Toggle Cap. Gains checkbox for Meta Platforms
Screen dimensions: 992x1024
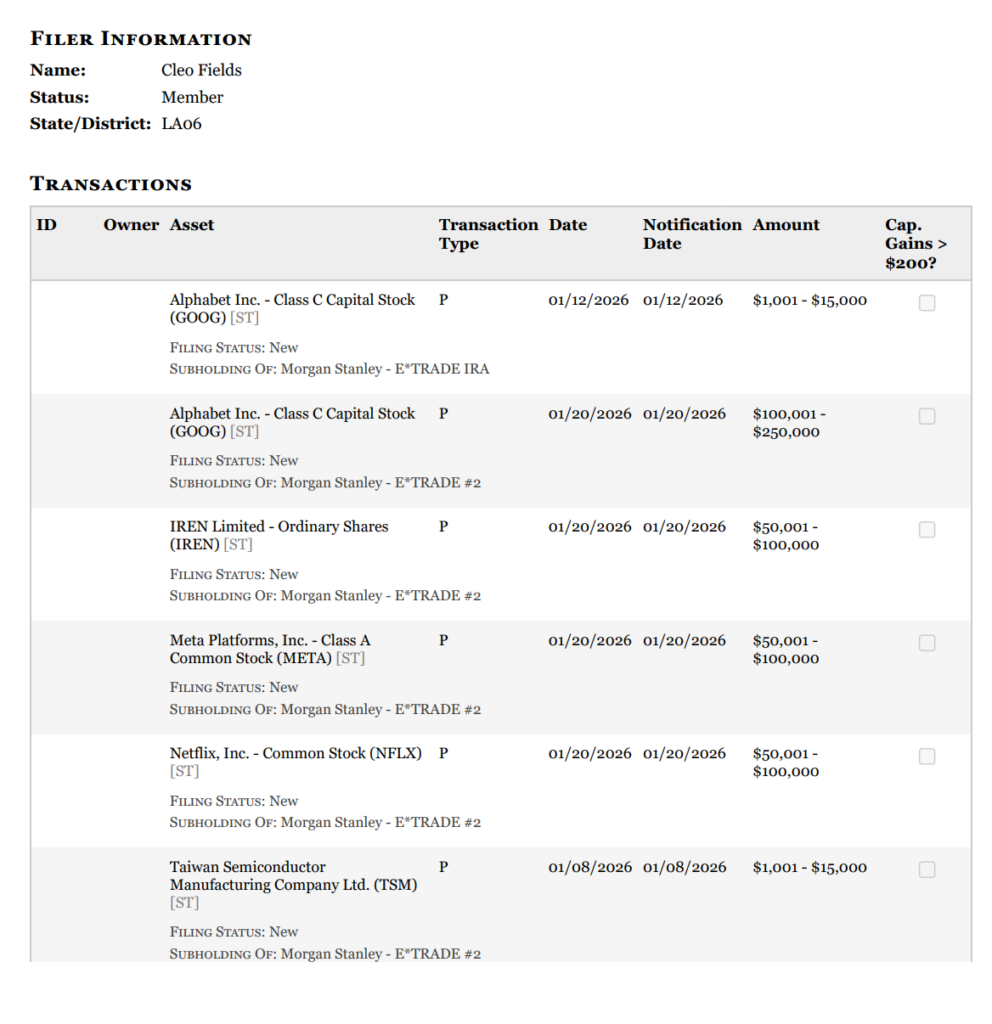(927, 643)
